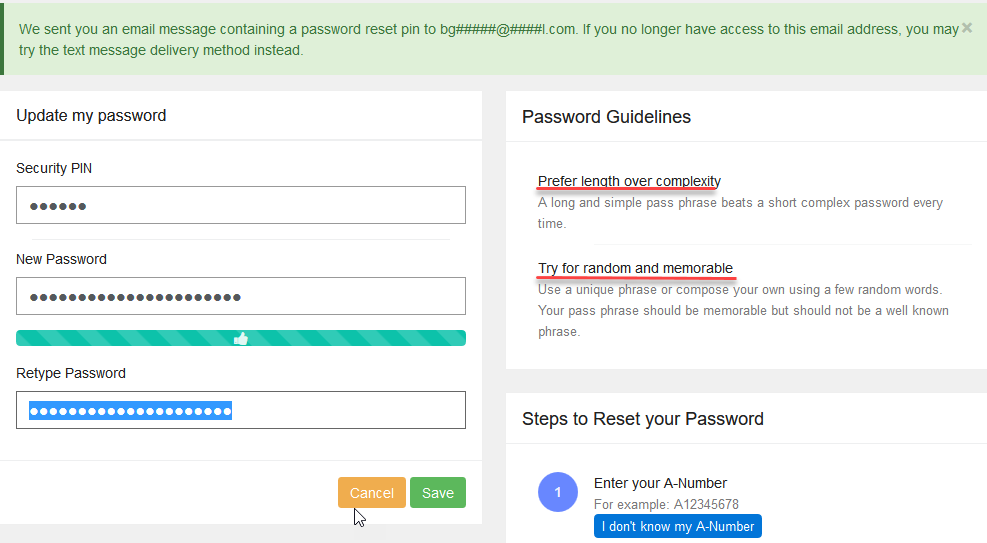Click the step 1 circle icon
Screen dimensions: 987x543
coord(558,492)
